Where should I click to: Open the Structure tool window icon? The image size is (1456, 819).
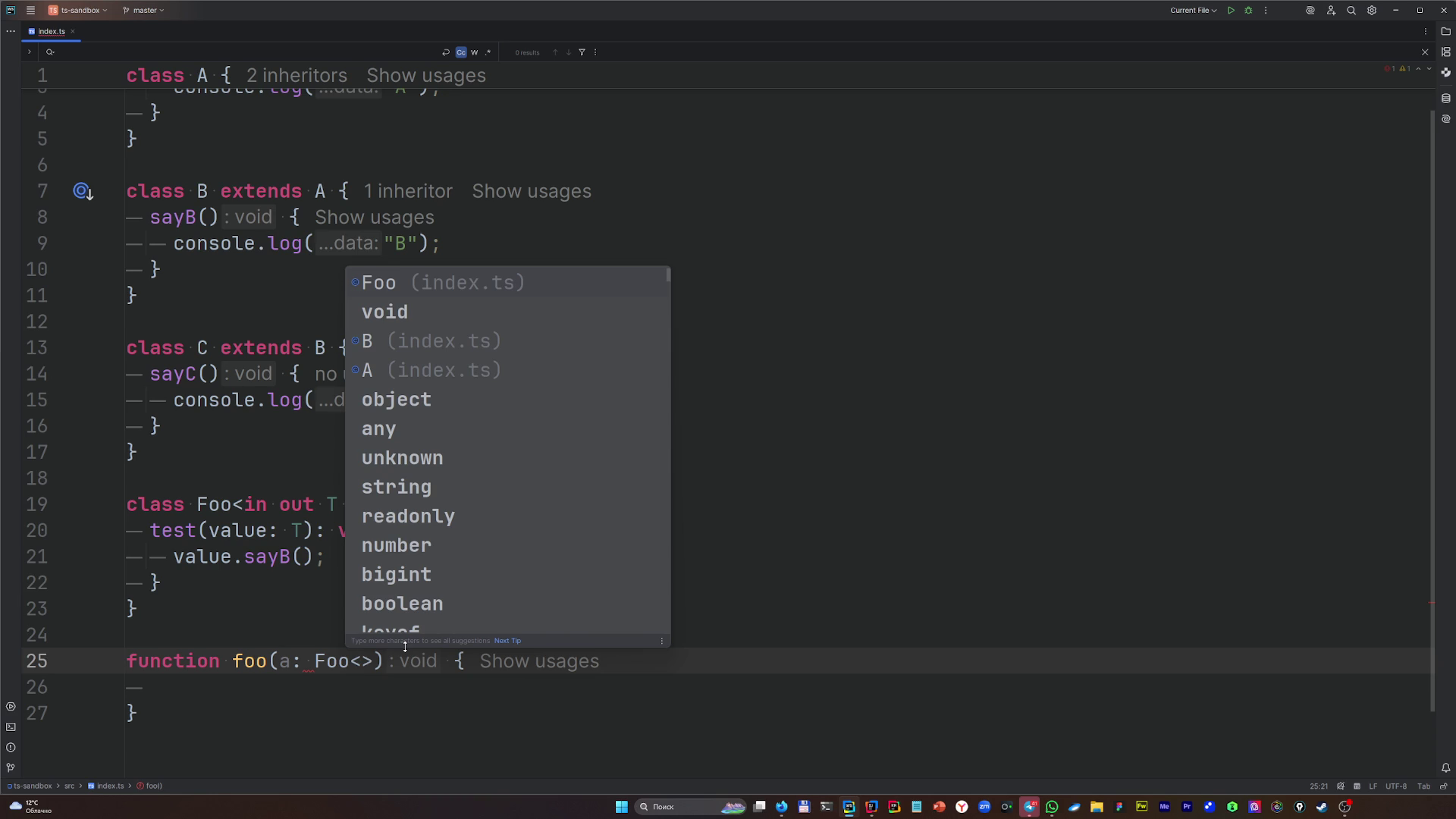point(1445,52)
